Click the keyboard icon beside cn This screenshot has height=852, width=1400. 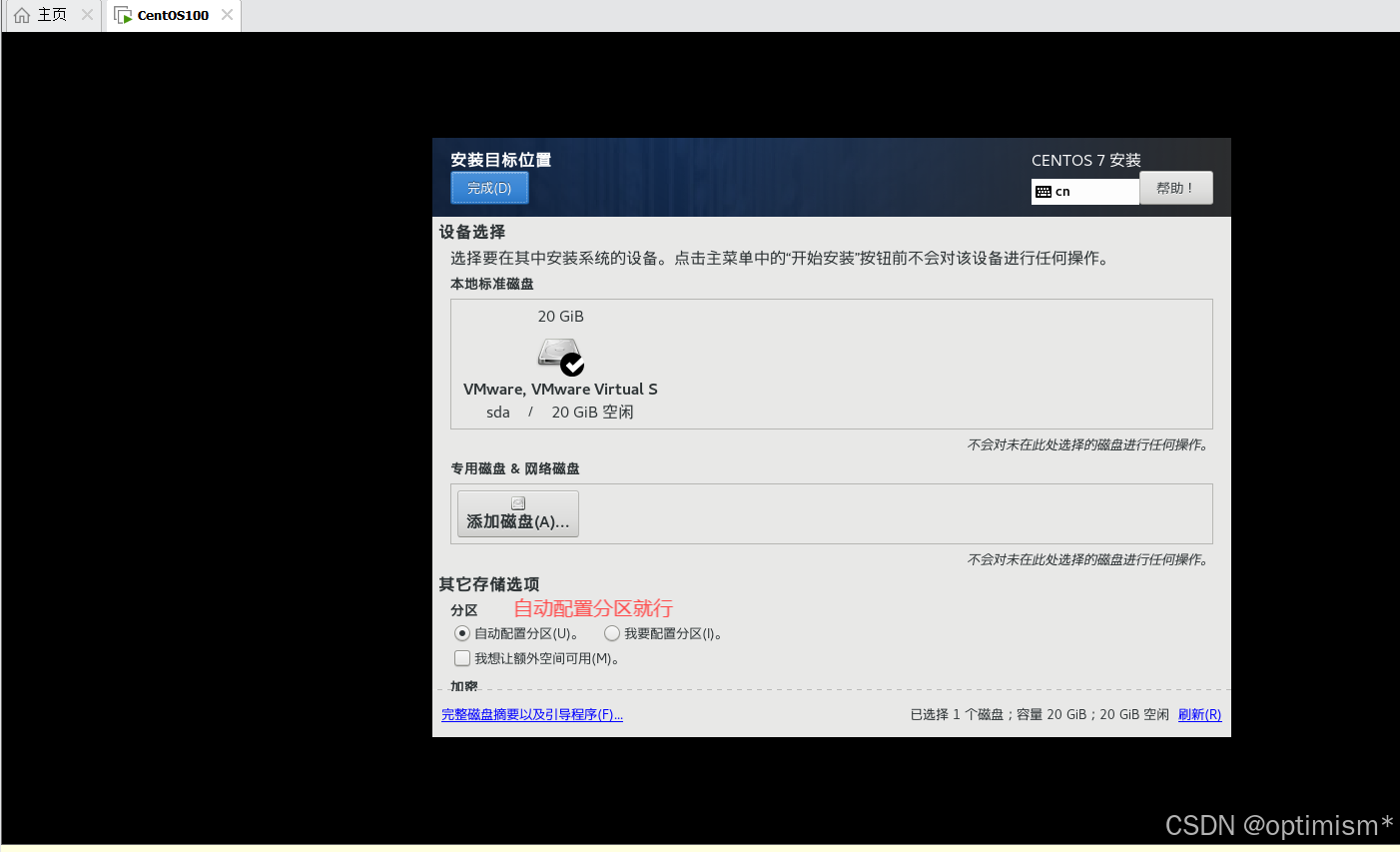(1044, 192)
